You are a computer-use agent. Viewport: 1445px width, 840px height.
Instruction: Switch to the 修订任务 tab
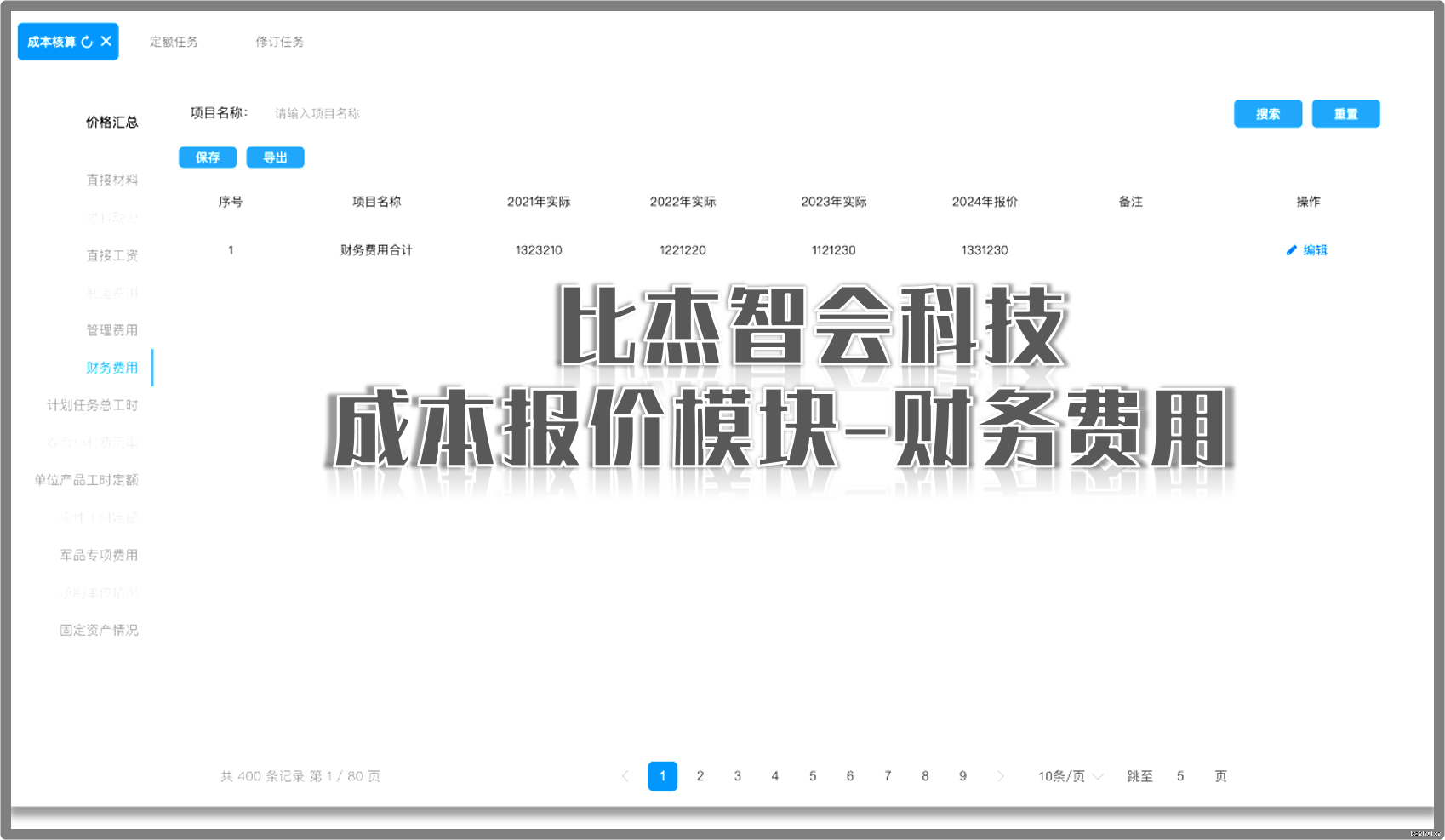tap(279, 42)
